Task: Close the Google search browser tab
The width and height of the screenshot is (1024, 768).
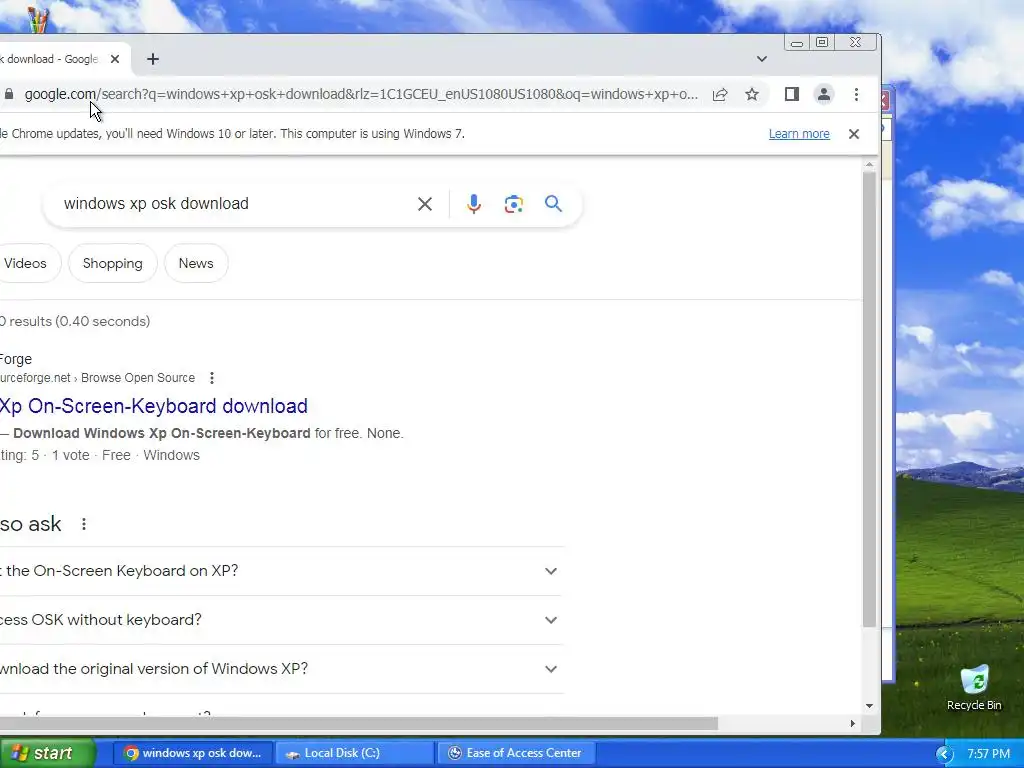Action: point(115,59)
